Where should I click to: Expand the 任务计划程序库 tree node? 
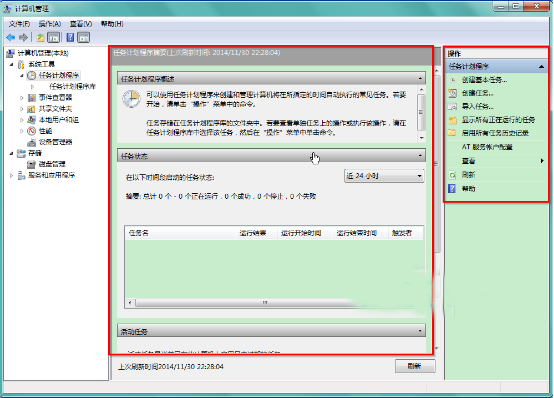[33, 86]
